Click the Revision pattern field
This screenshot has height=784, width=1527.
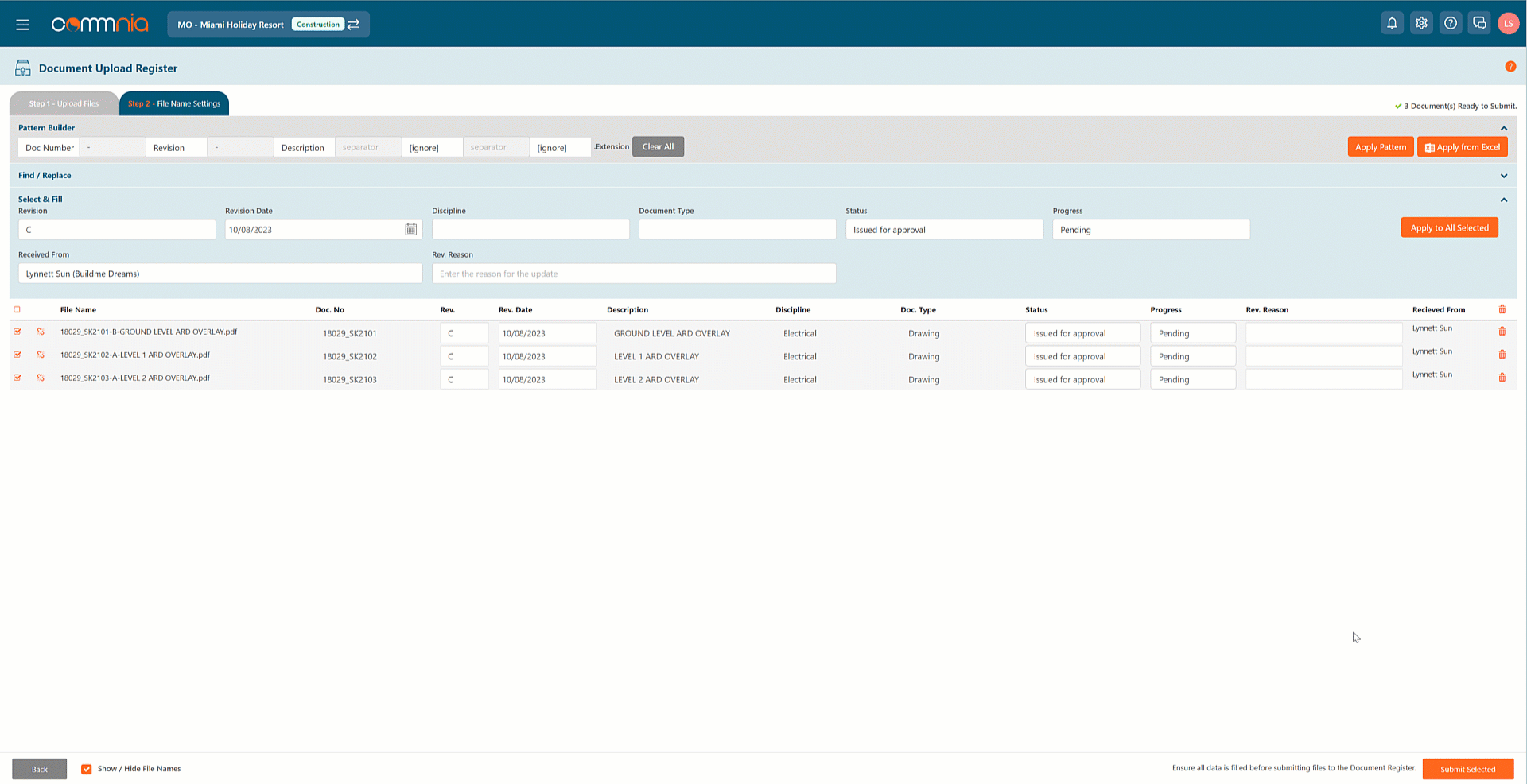(x=177, y=147)
